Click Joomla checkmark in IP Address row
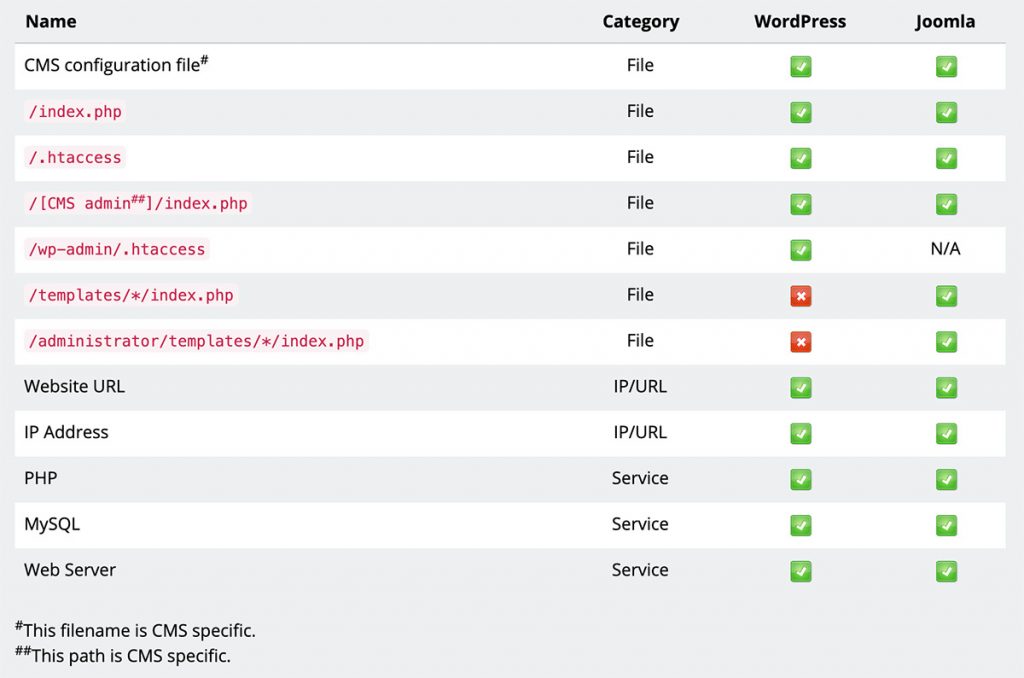 (x=946, y=433)
